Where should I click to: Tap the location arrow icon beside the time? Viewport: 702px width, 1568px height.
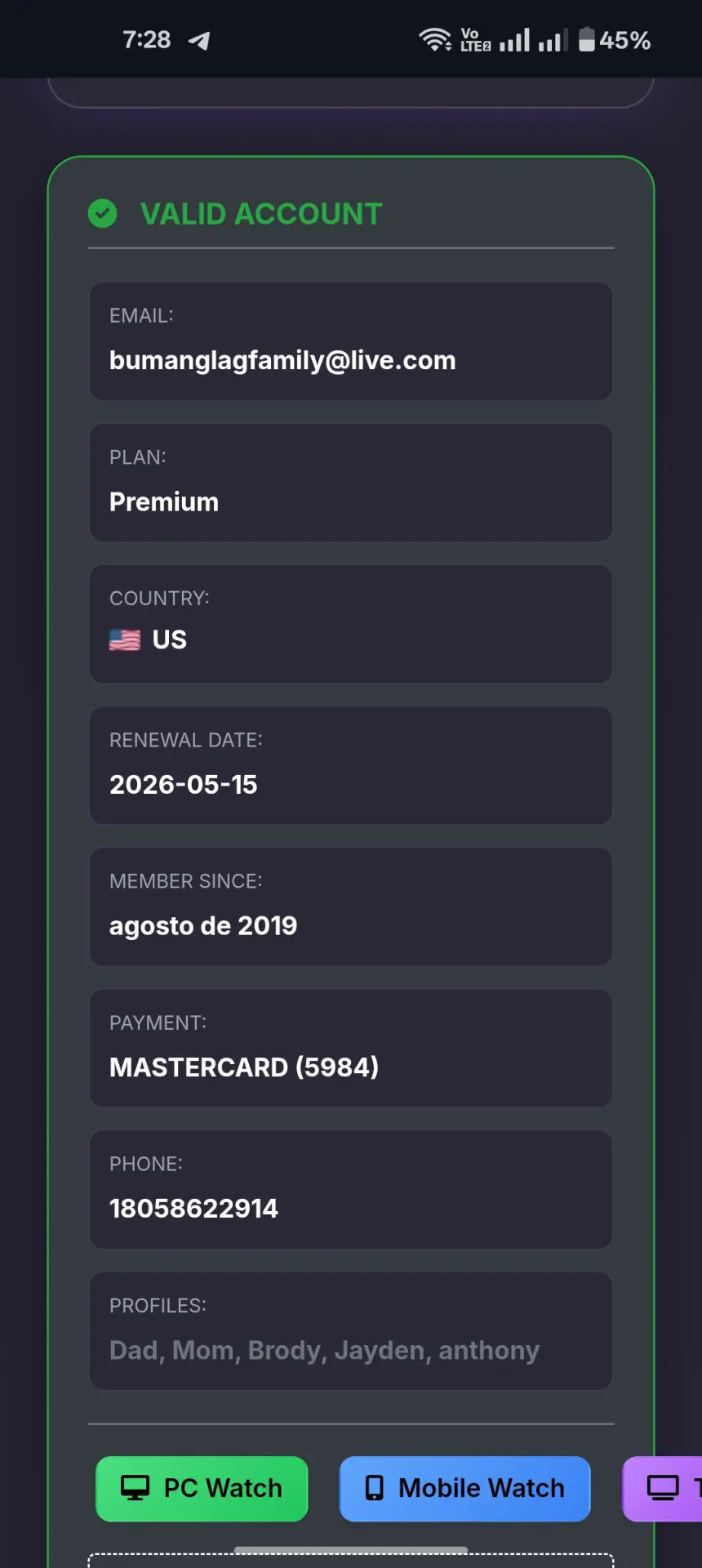coord(199,40)
